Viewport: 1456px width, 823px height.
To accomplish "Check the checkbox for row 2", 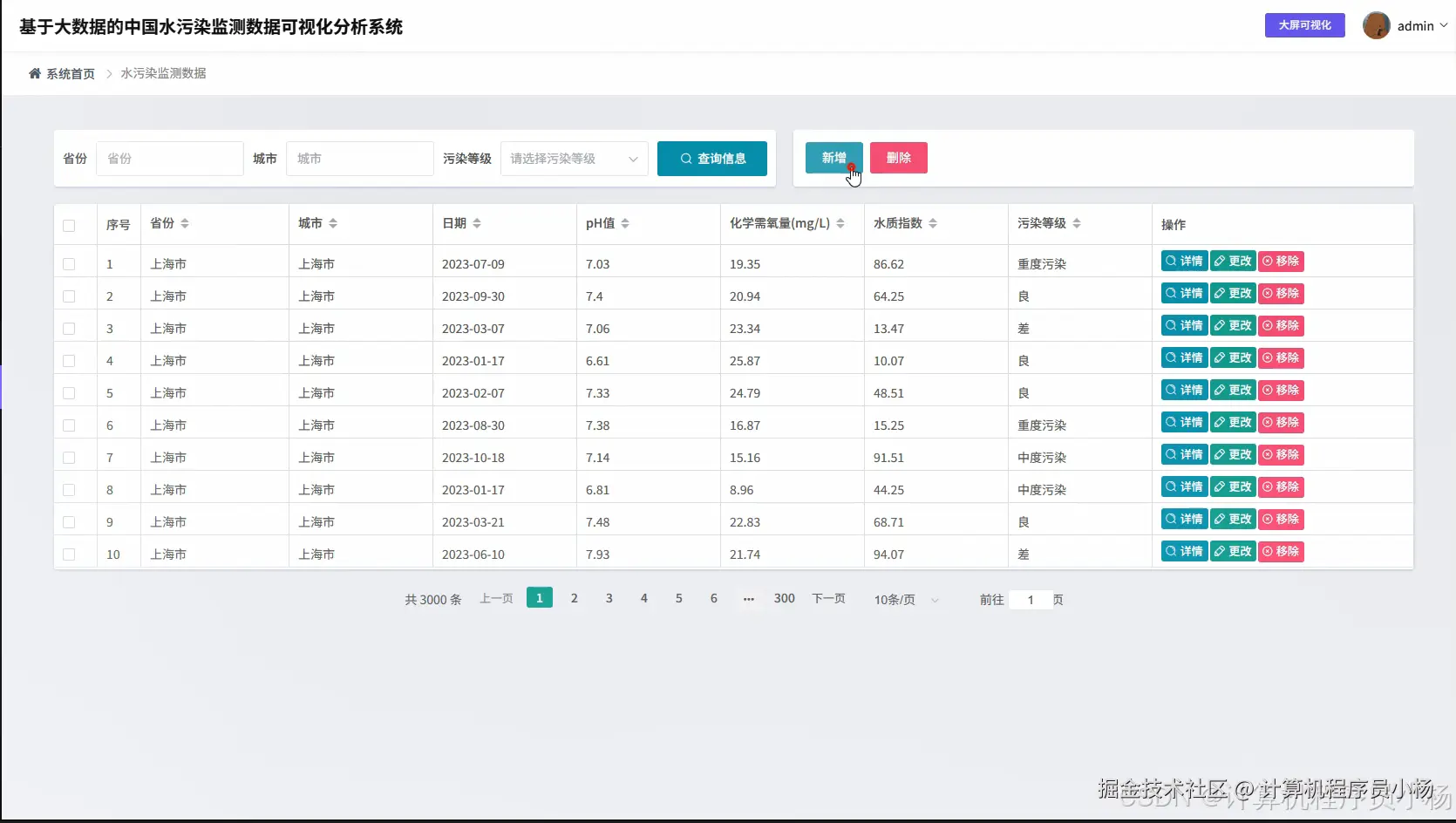I will [69, 296].
